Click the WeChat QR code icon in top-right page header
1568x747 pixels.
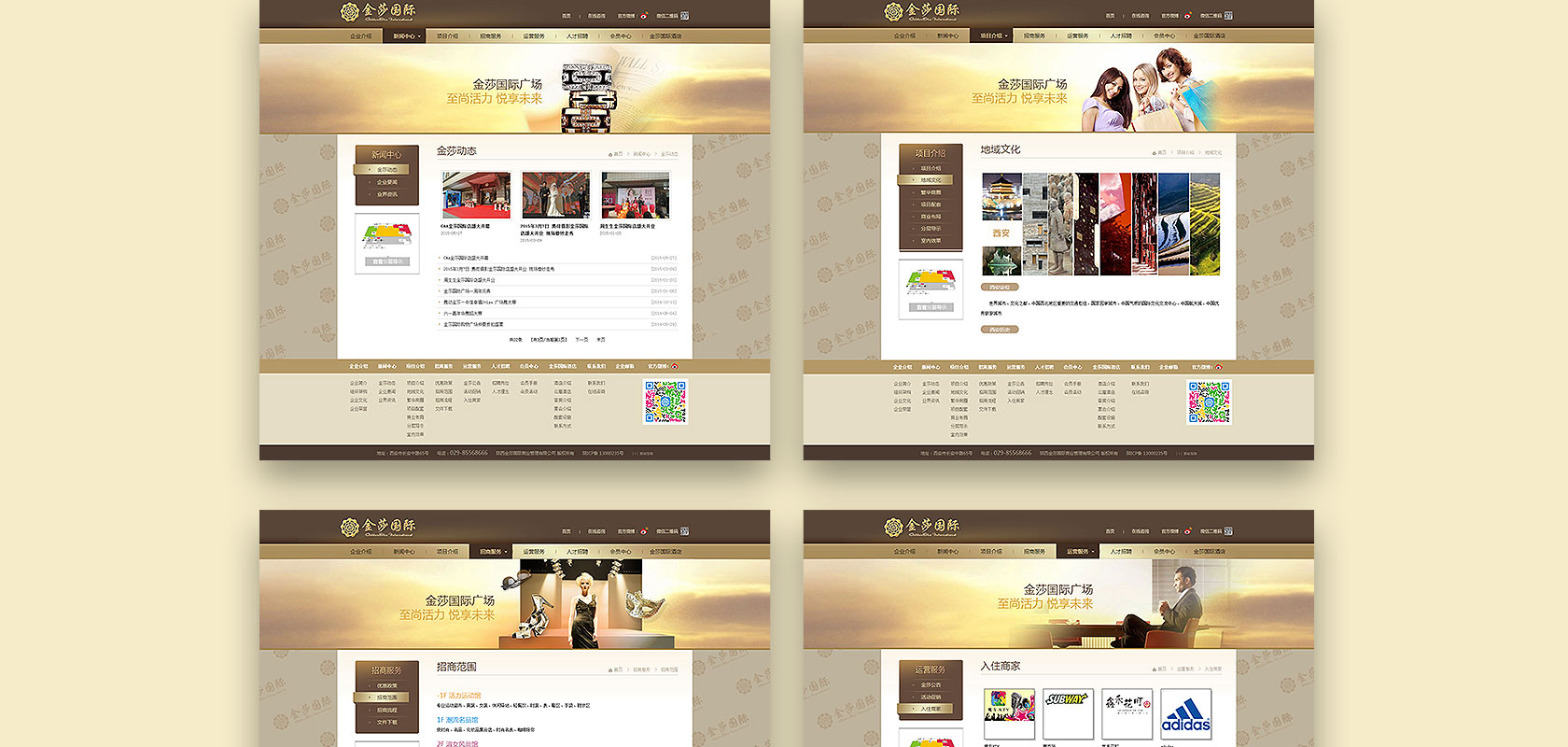click(x=1228, y=16)
